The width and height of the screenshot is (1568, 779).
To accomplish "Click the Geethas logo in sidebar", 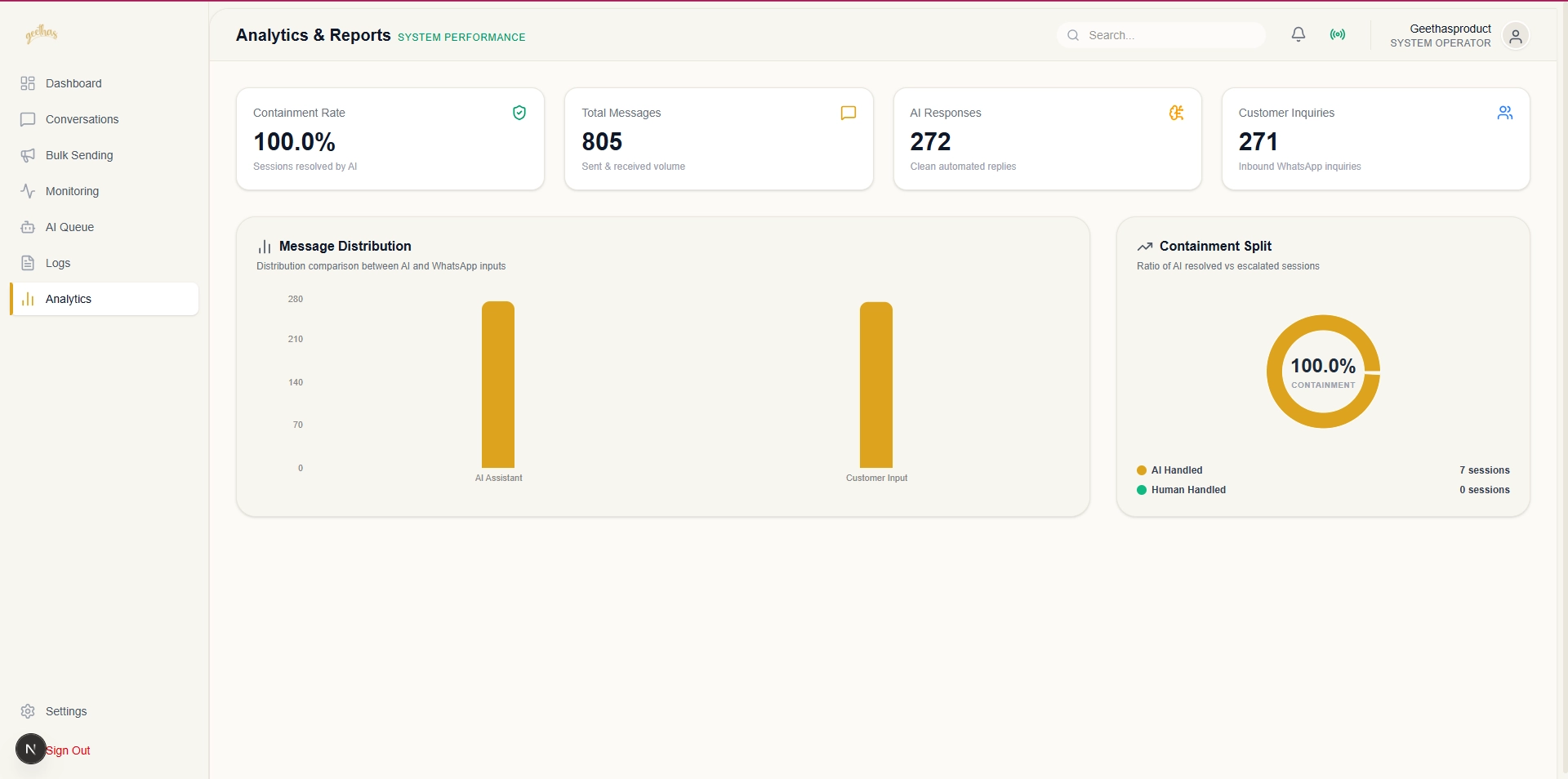I will click(x=42, y=33).
